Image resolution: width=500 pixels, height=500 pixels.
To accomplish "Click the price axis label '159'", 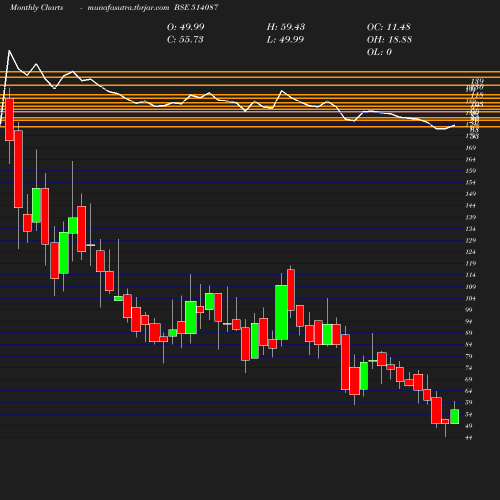I will pyautogui.click(x=471, y=171).
